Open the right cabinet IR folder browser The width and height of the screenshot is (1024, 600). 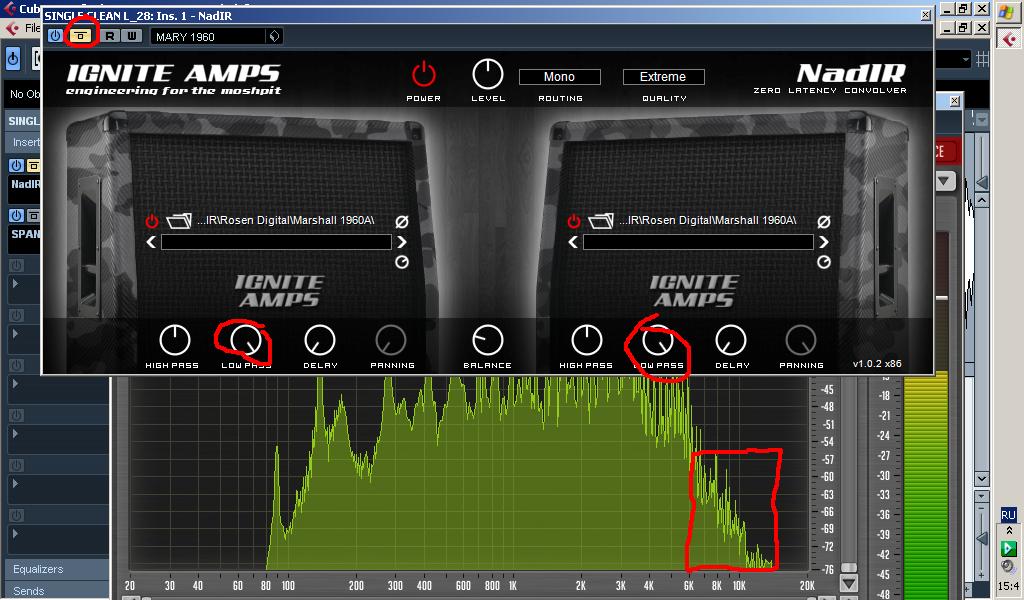pyautogui.click(x=601, y=221)
